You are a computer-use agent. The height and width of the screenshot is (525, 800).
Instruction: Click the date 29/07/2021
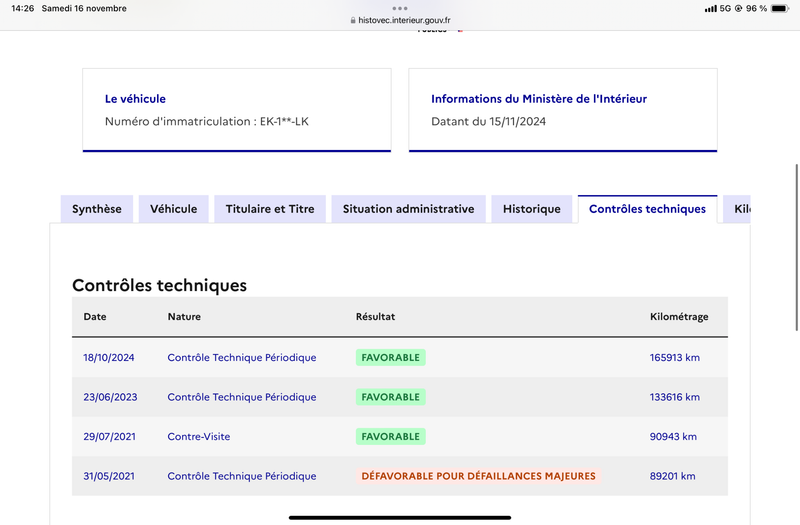(110, 437)
